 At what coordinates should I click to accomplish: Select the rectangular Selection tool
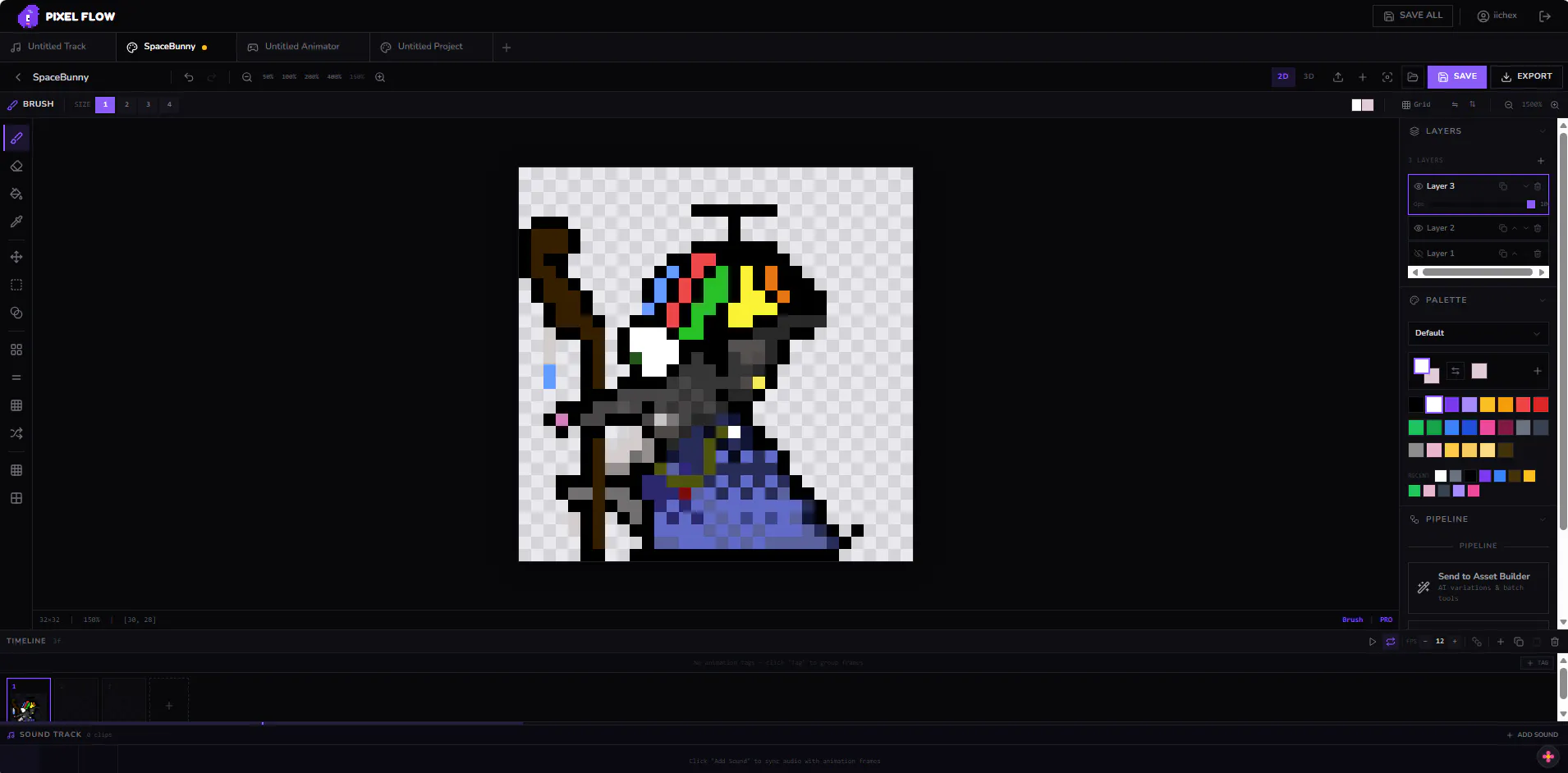point(16,285)
